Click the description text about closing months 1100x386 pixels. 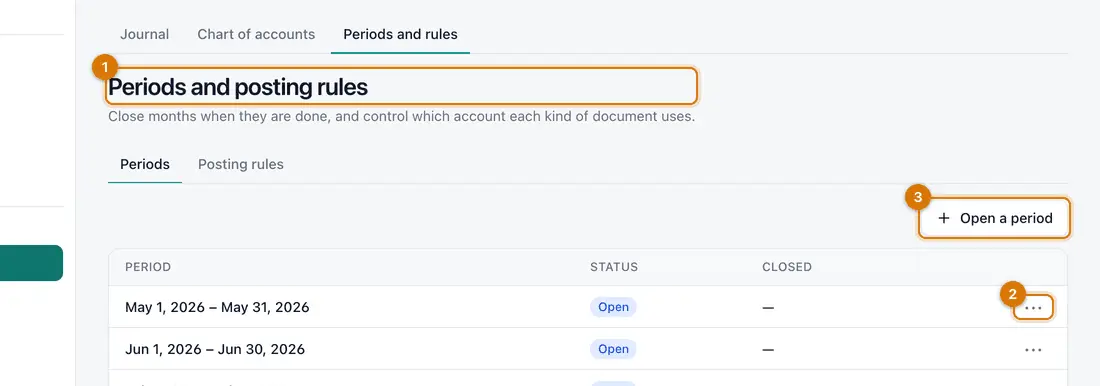click(x=401, y=117)
